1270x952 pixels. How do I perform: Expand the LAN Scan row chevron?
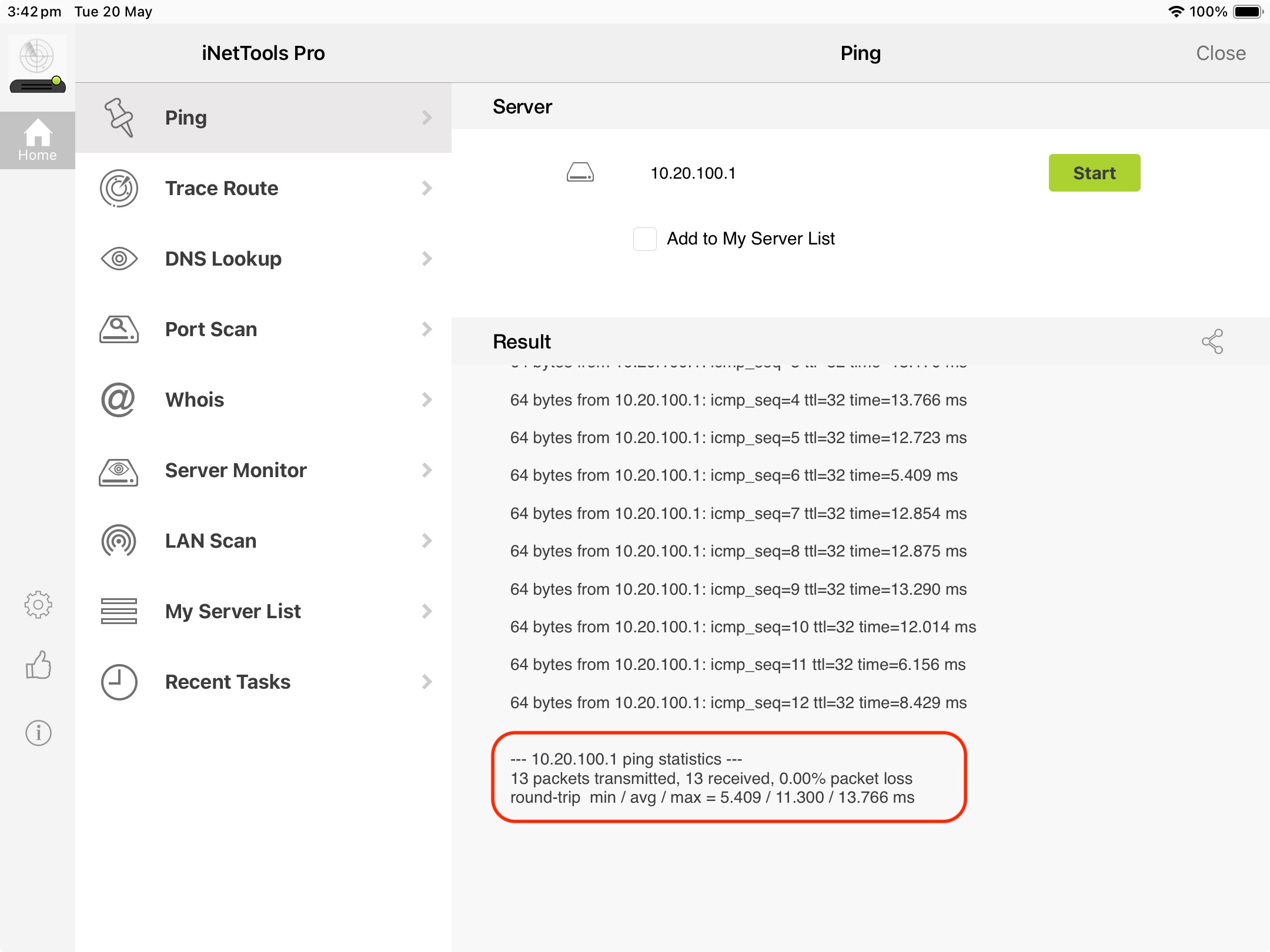pyautogui.click(x=427, y=541)
